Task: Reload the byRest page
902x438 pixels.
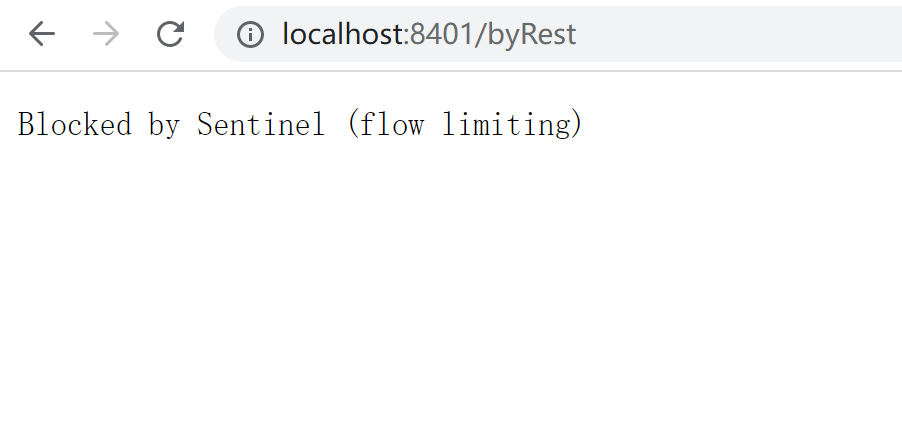Action: pyautogui.click(x=170, y=34)
